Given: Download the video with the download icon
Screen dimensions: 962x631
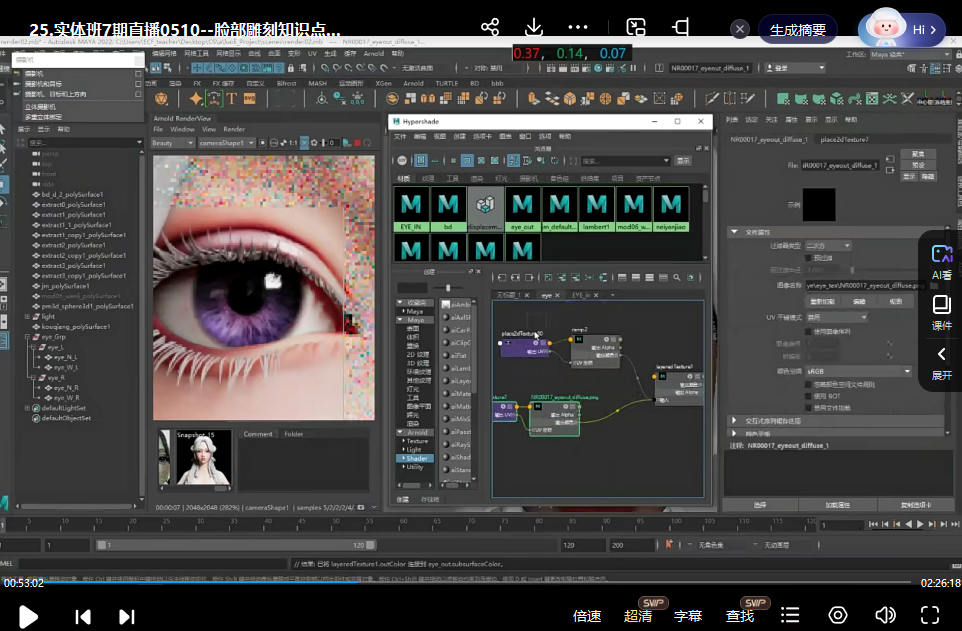Looking at the screenshot, I should coord(534,27).
